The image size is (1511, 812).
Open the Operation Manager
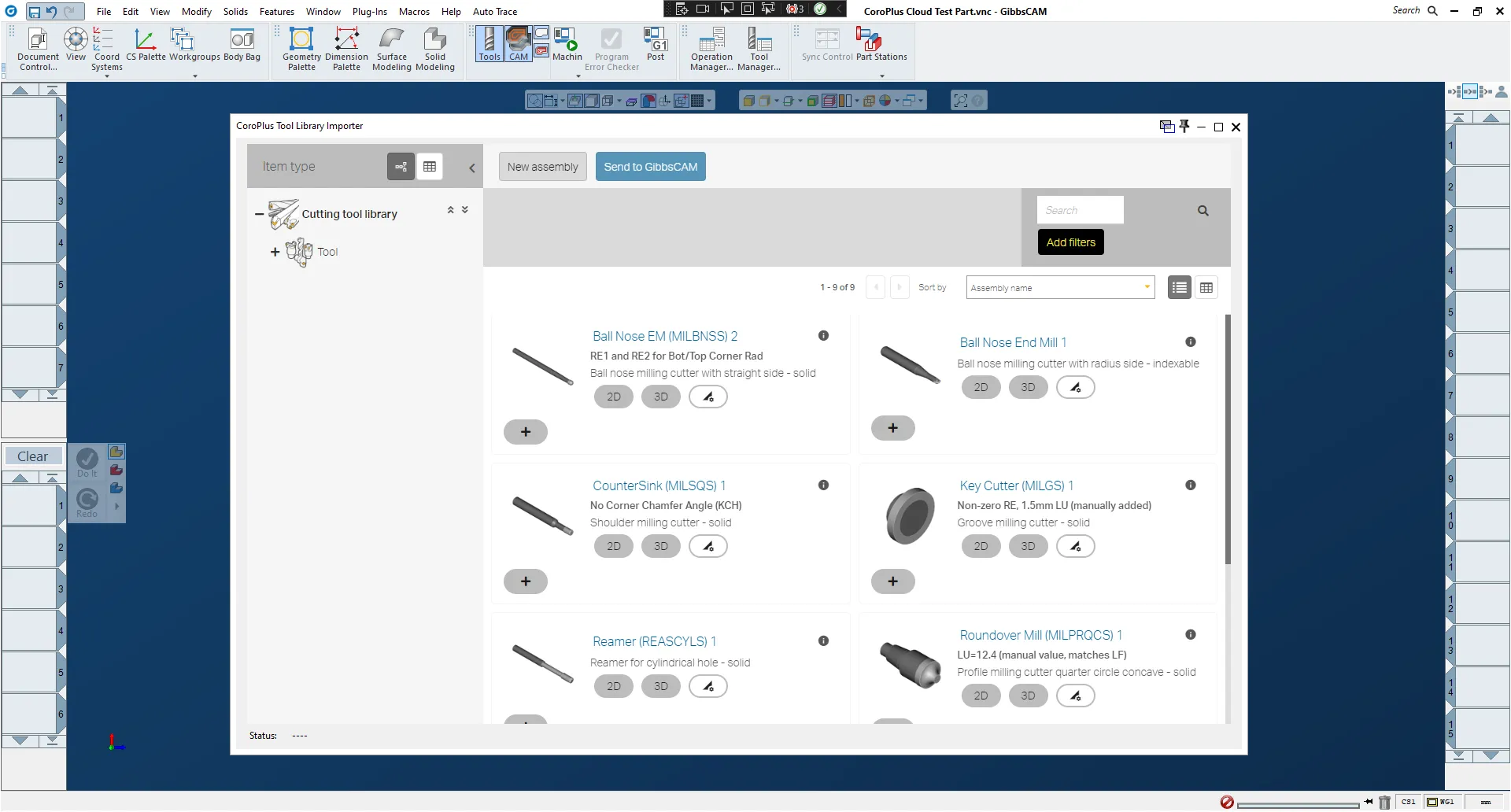[711, 49]
